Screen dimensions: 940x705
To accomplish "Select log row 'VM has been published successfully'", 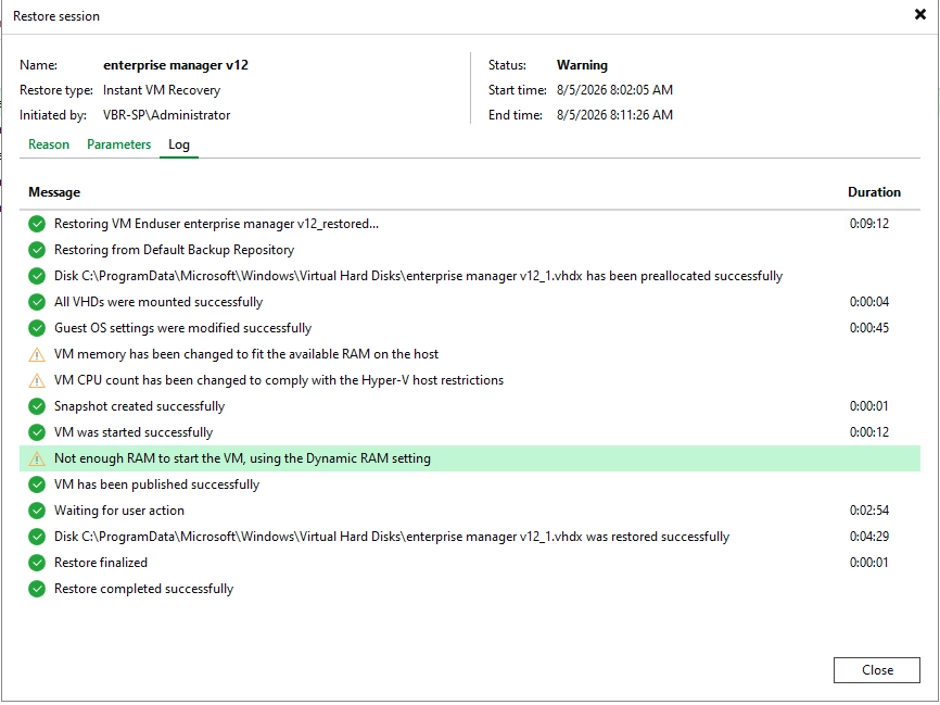I will click(x=470, y=484).
